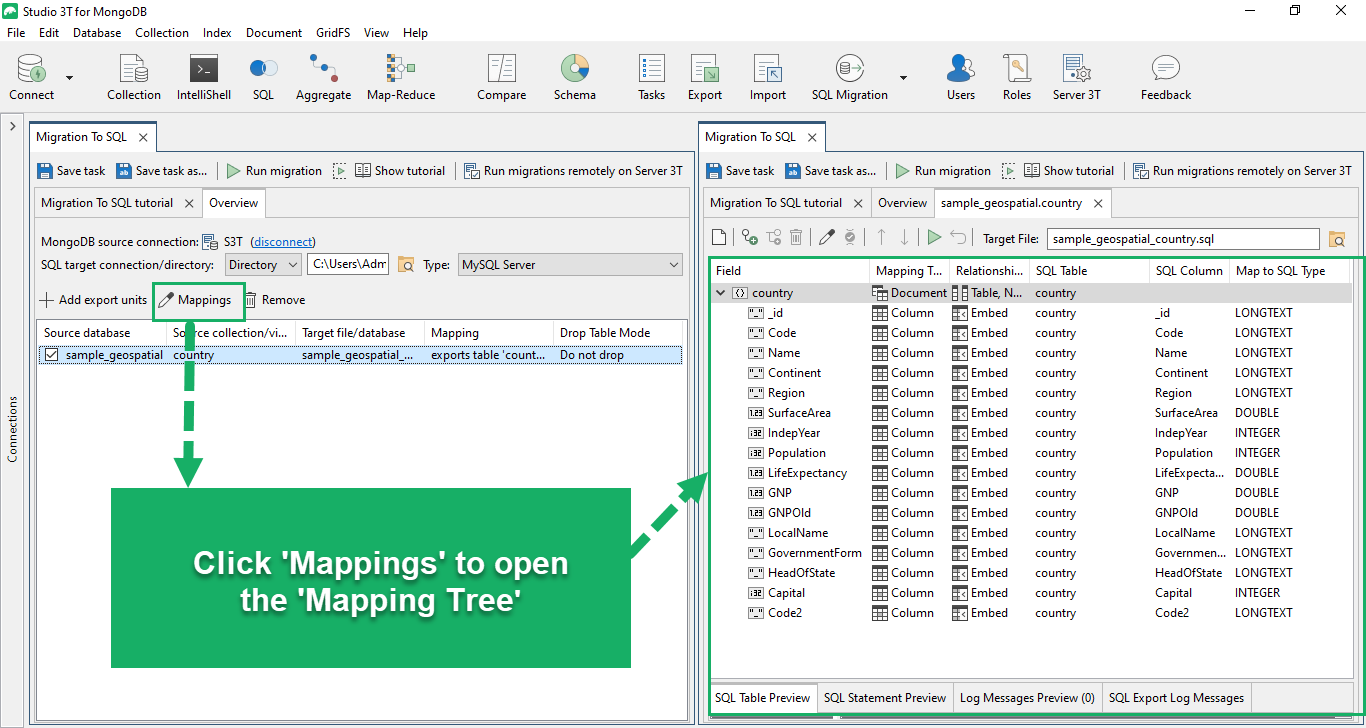Browse for target file folder icon
Image resolution: width=1366 pixels, height=728 pixels.
tap(1337, 239)
